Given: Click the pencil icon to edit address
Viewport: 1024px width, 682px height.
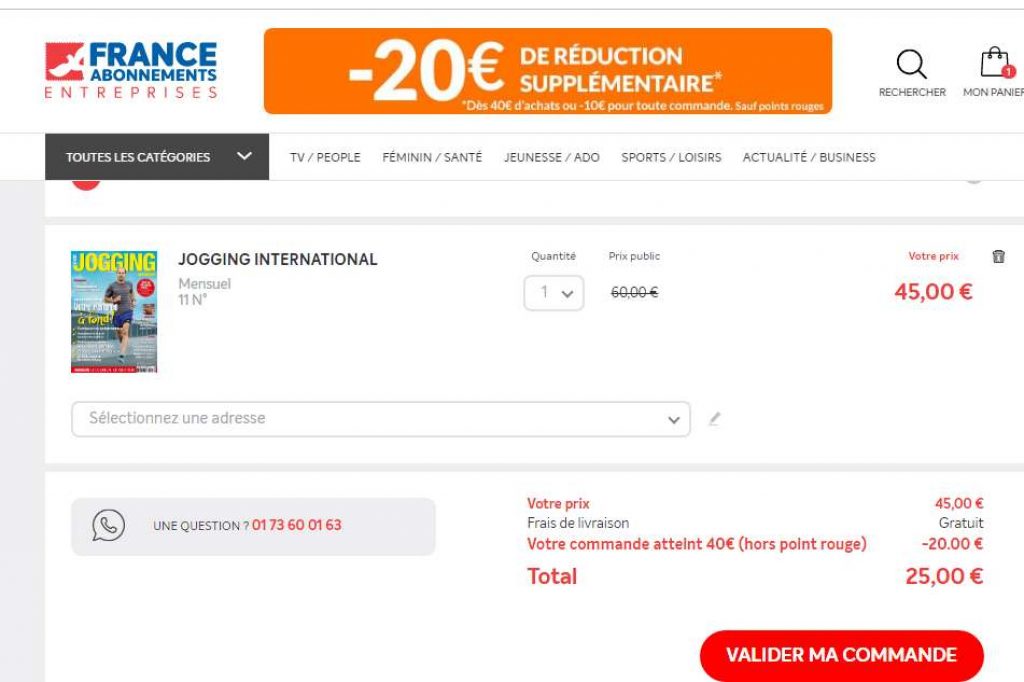Looking at the screenshot, I should (714, 419).
